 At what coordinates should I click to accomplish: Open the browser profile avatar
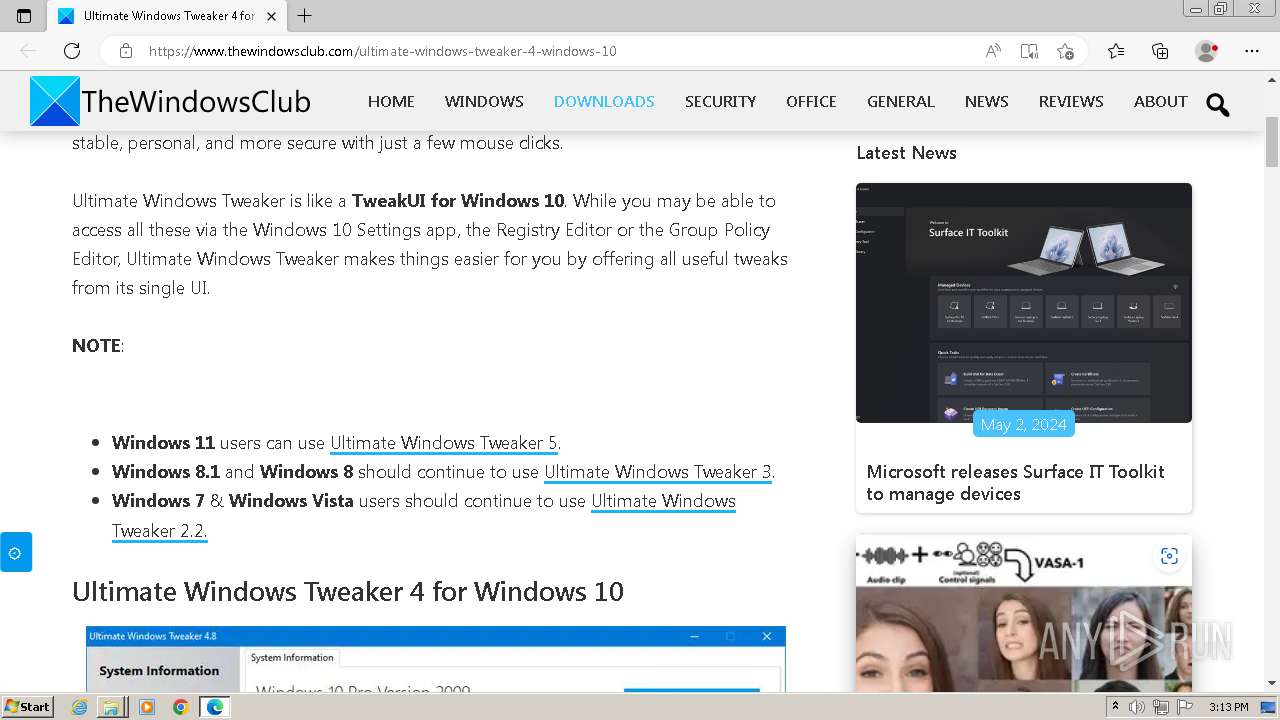[1206, 51]
